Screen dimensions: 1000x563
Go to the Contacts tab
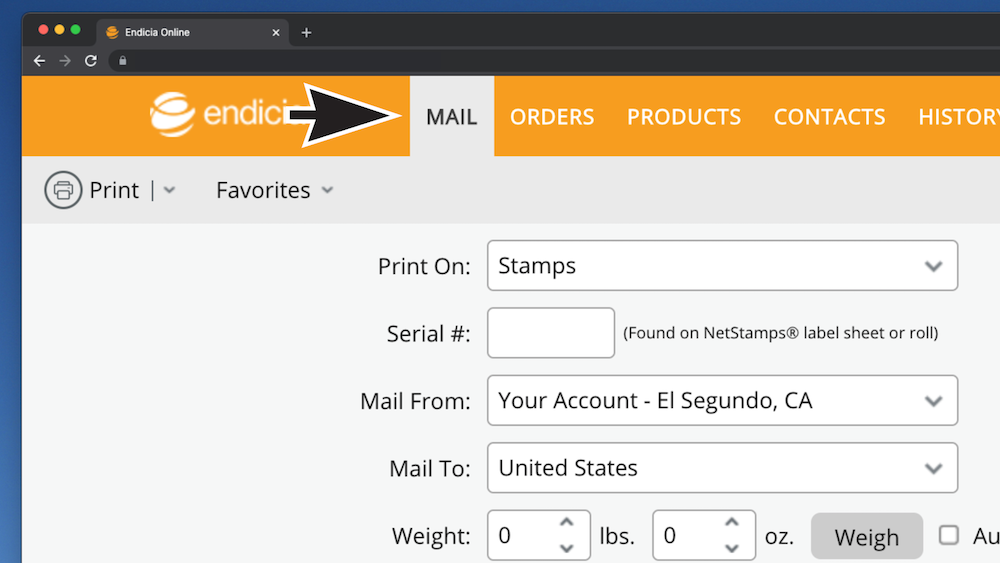pos(829,117)
